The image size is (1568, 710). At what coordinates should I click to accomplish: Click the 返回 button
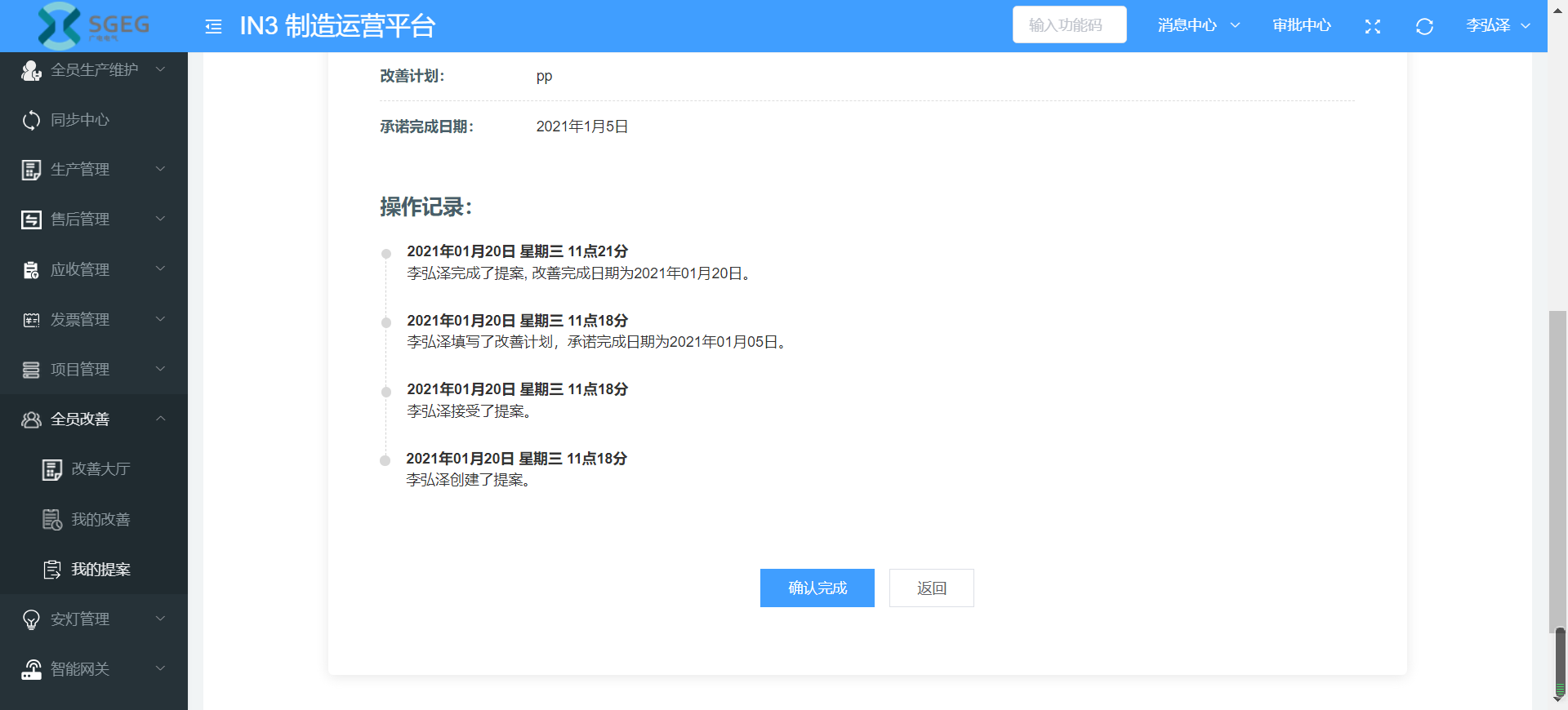click(x=931, y=588)
